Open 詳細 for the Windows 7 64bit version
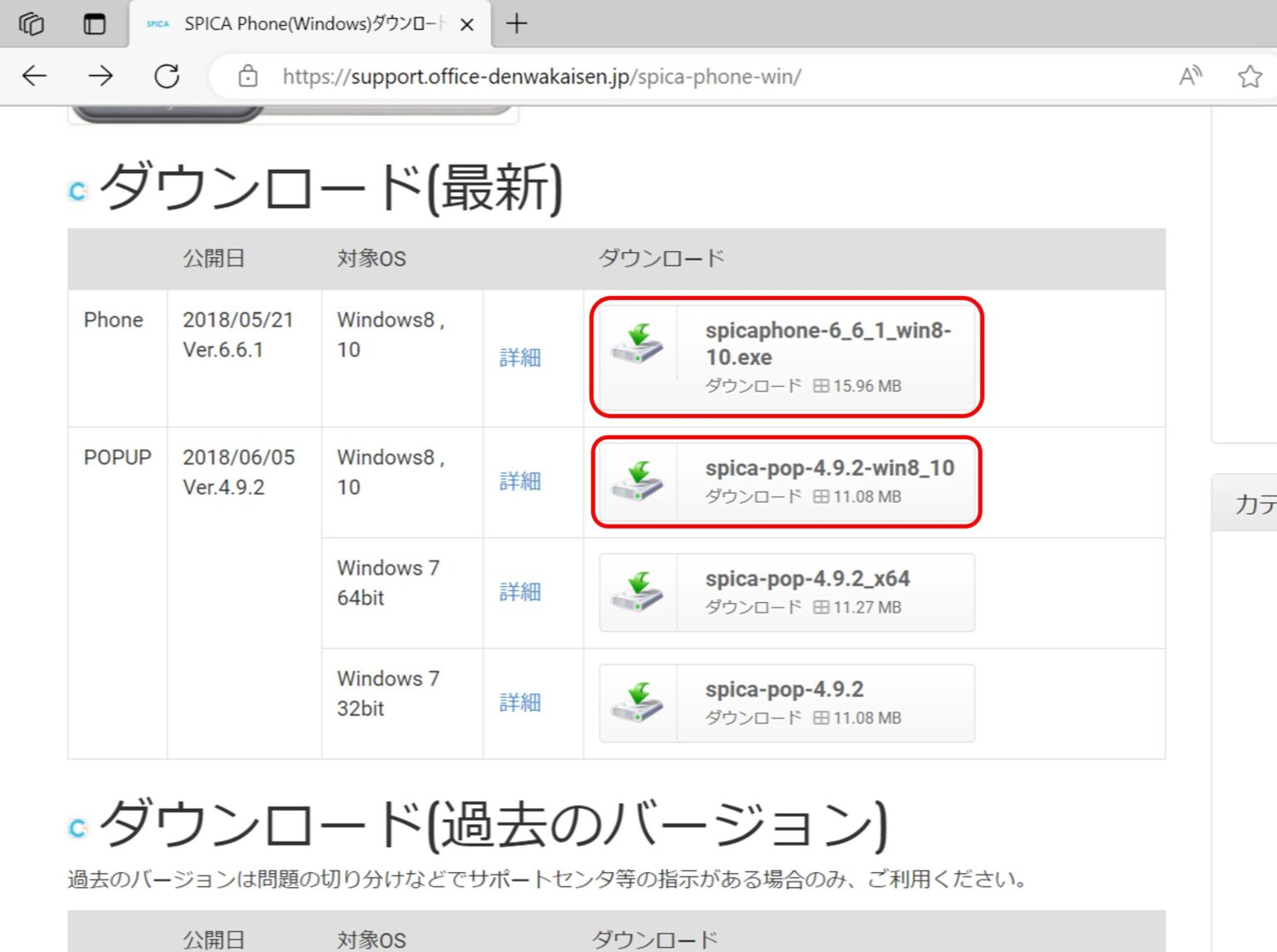 click(520, 592)
